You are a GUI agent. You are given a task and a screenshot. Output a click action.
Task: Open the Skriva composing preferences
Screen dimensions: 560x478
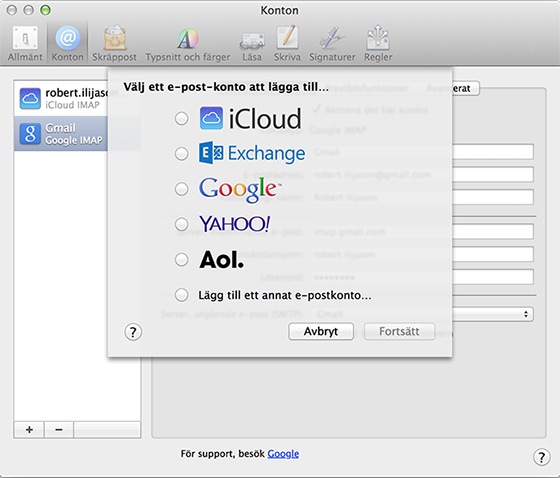click(x=287, y=44)
